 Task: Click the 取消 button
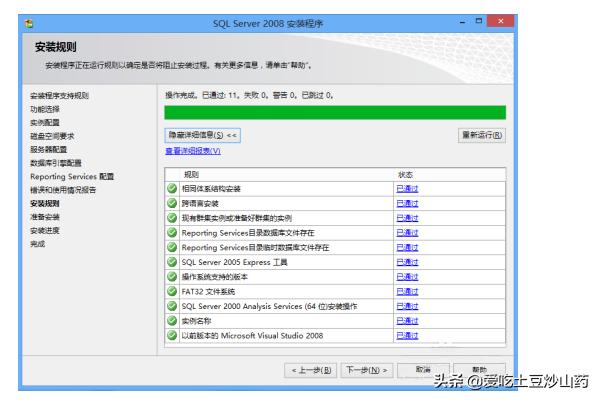(423, 370)
